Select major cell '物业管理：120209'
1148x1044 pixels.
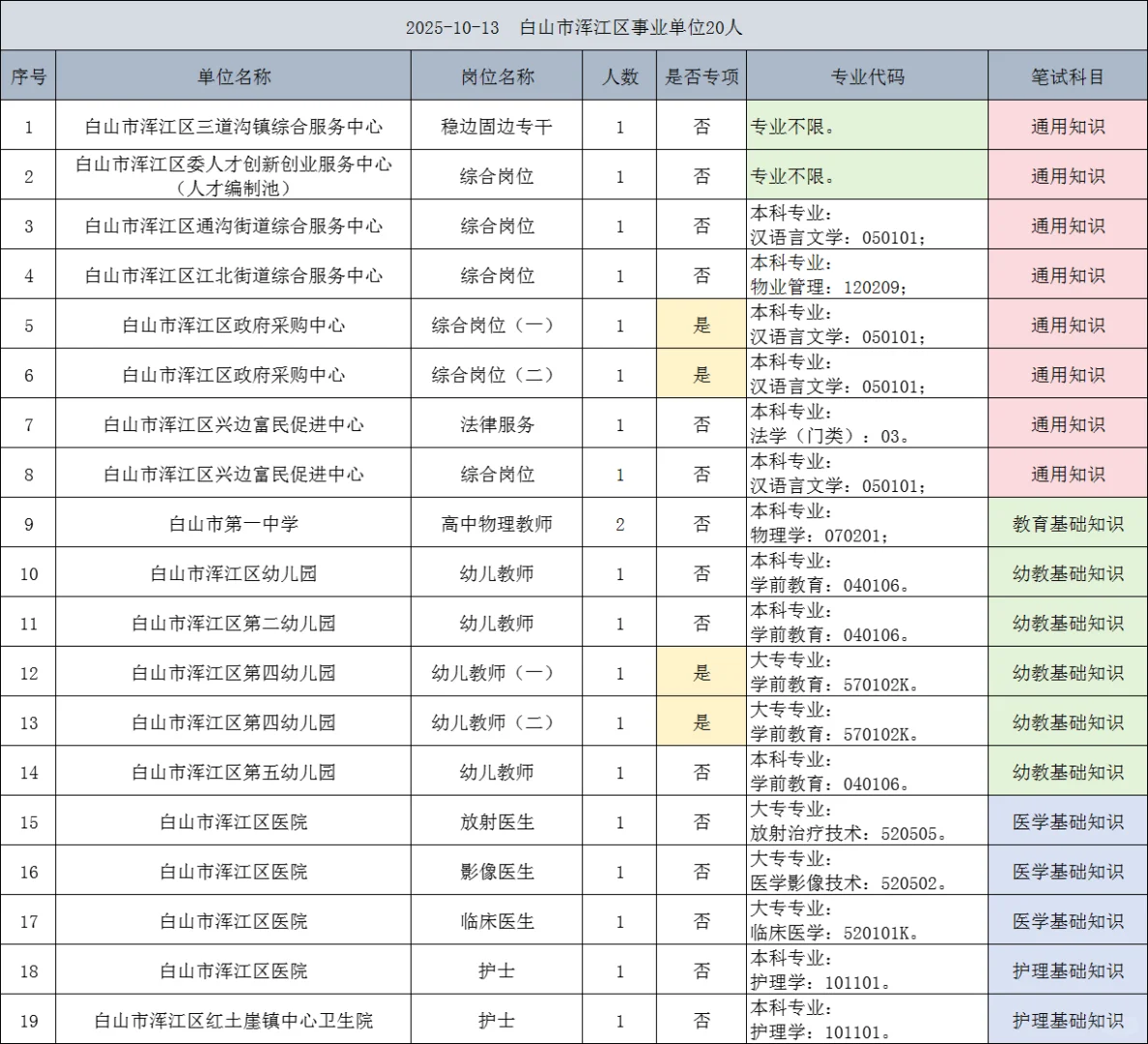coord(868,275)
